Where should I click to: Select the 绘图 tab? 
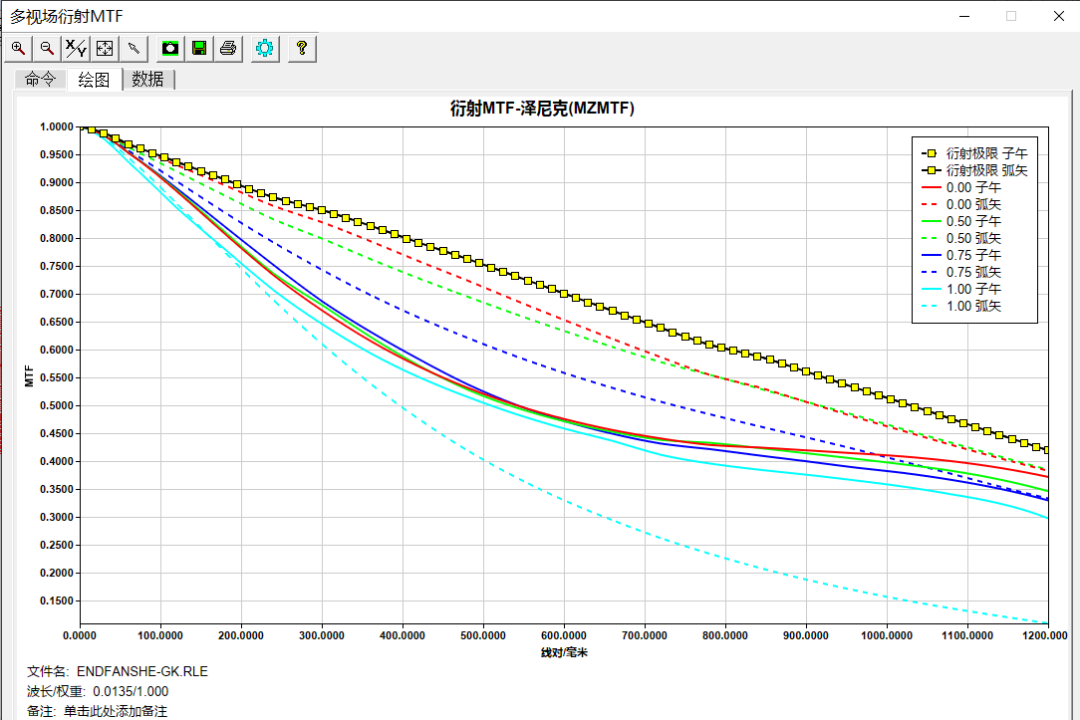pyautogui.click(x=94, y=79)
